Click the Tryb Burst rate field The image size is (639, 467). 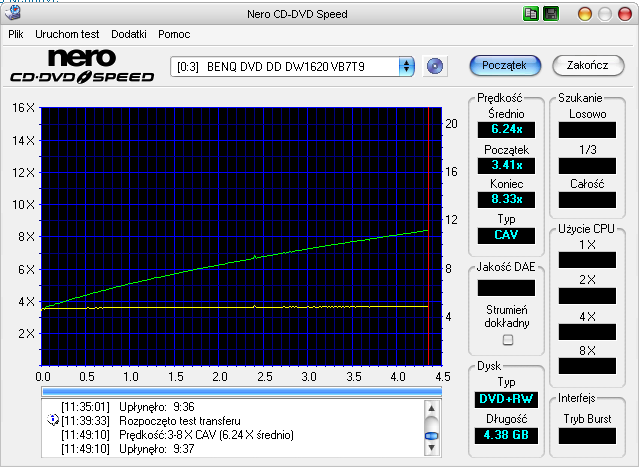(x=587, y=436)
